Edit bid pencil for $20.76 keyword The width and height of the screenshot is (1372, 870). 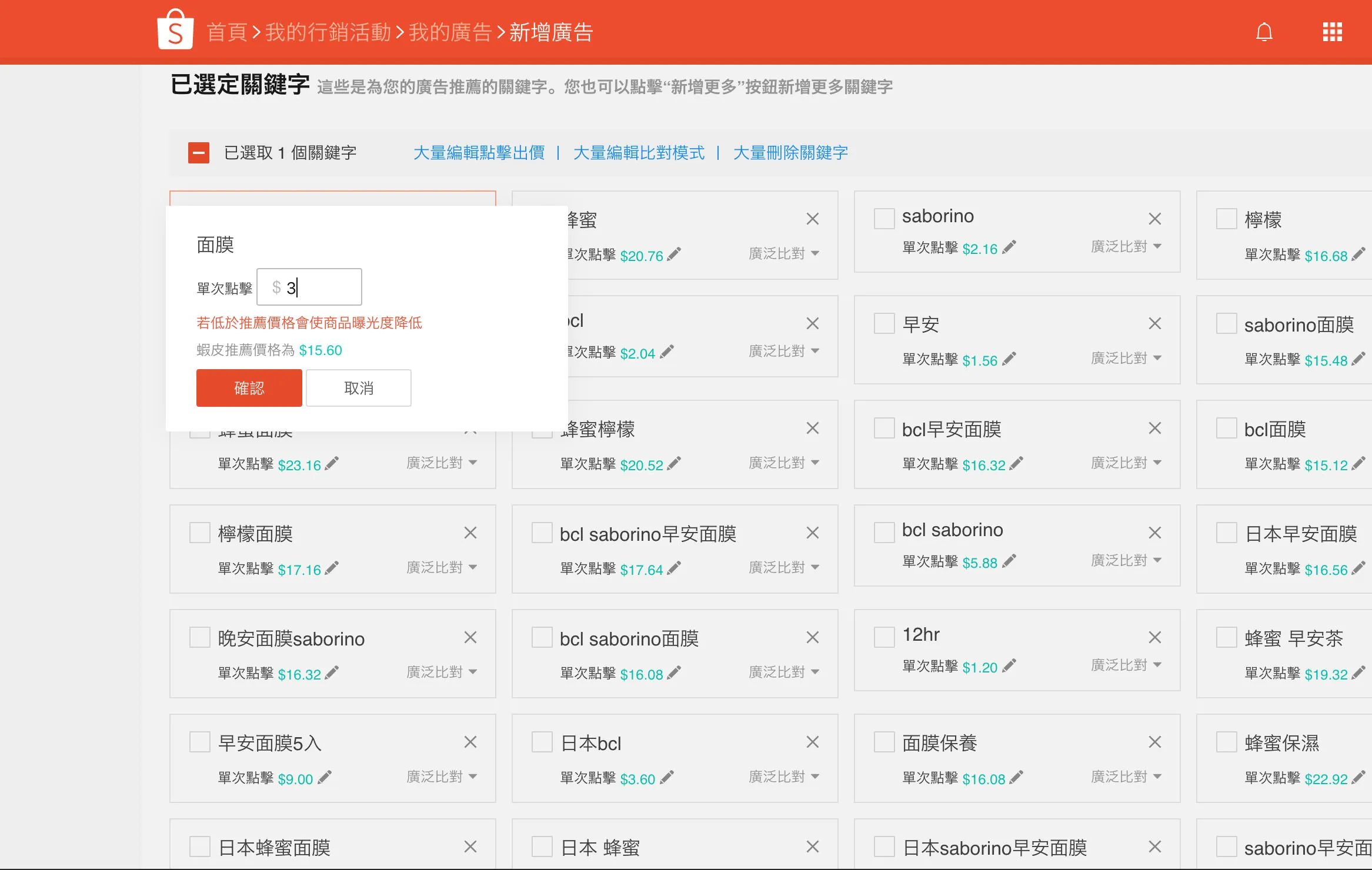pos(674,255)
